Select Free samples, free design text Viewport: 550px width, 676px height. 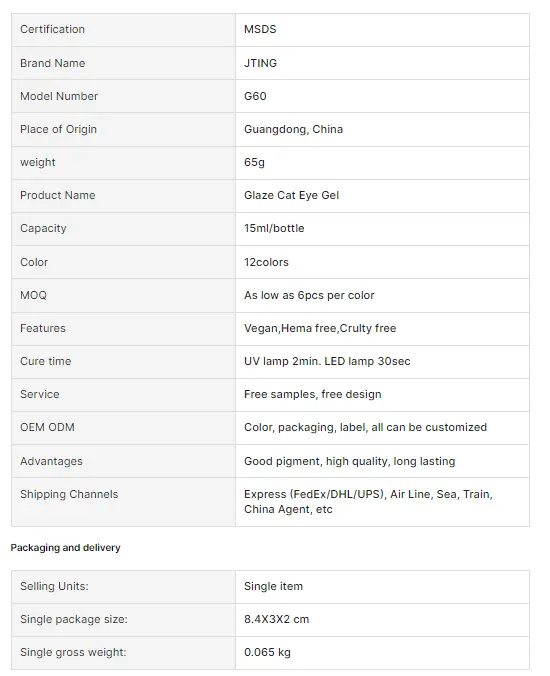pyautogui.click(x=312, y=394)
